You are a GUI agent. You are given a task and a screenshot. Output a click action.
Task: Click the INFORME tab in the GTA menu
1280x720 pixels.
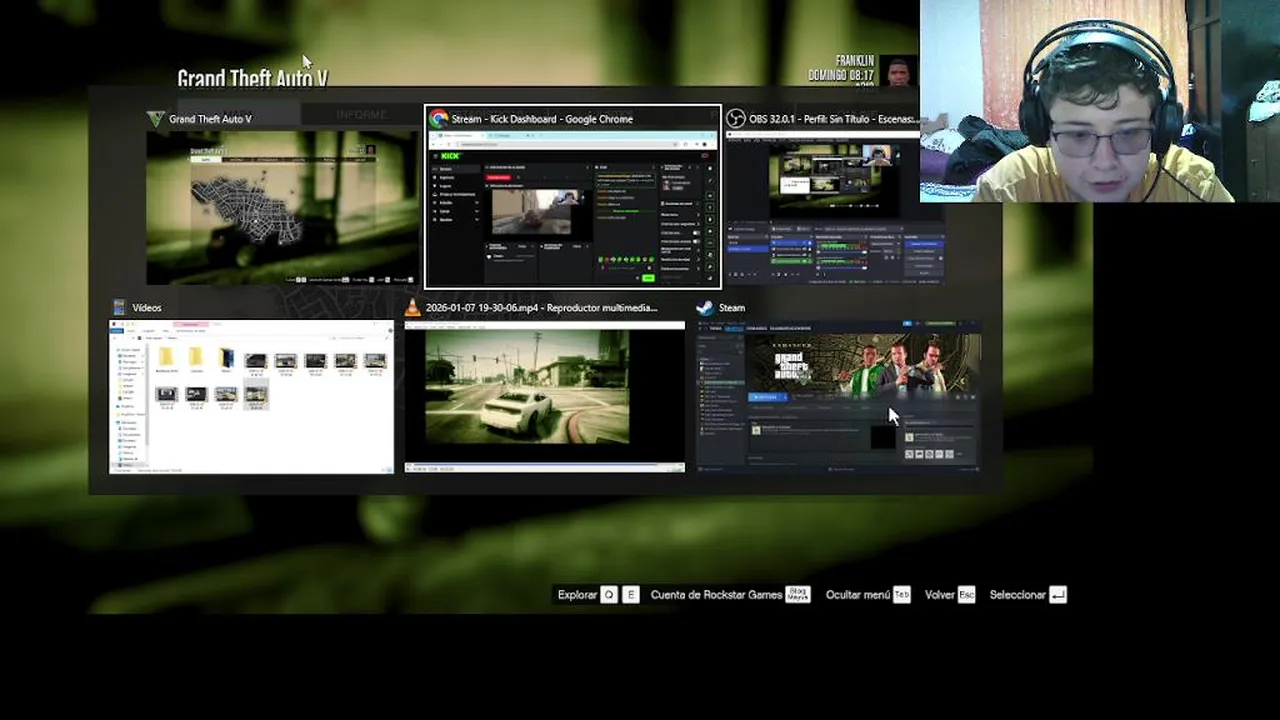click(361, 115)
